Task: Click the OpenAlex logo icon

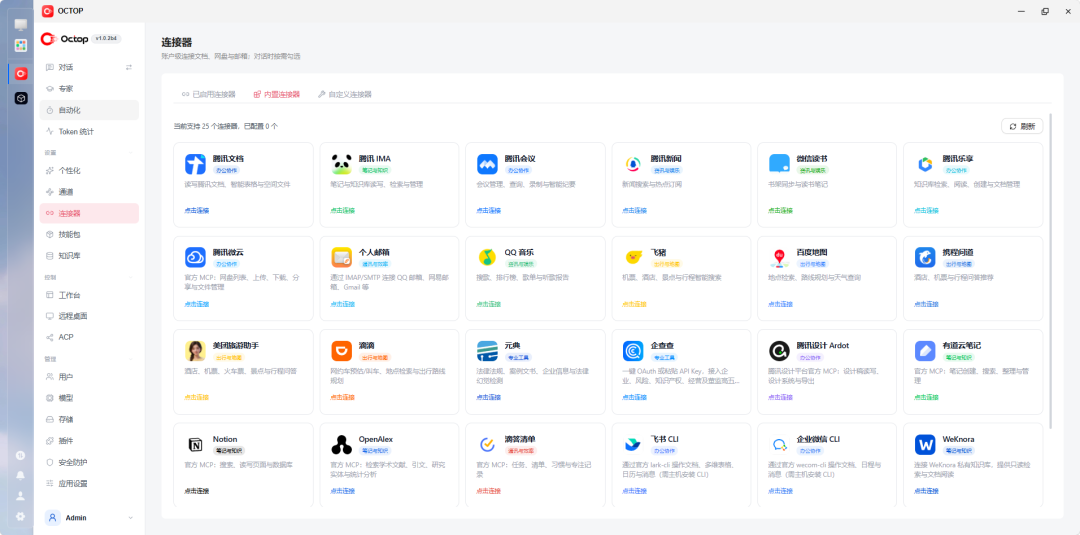Action: coord(342,445)
